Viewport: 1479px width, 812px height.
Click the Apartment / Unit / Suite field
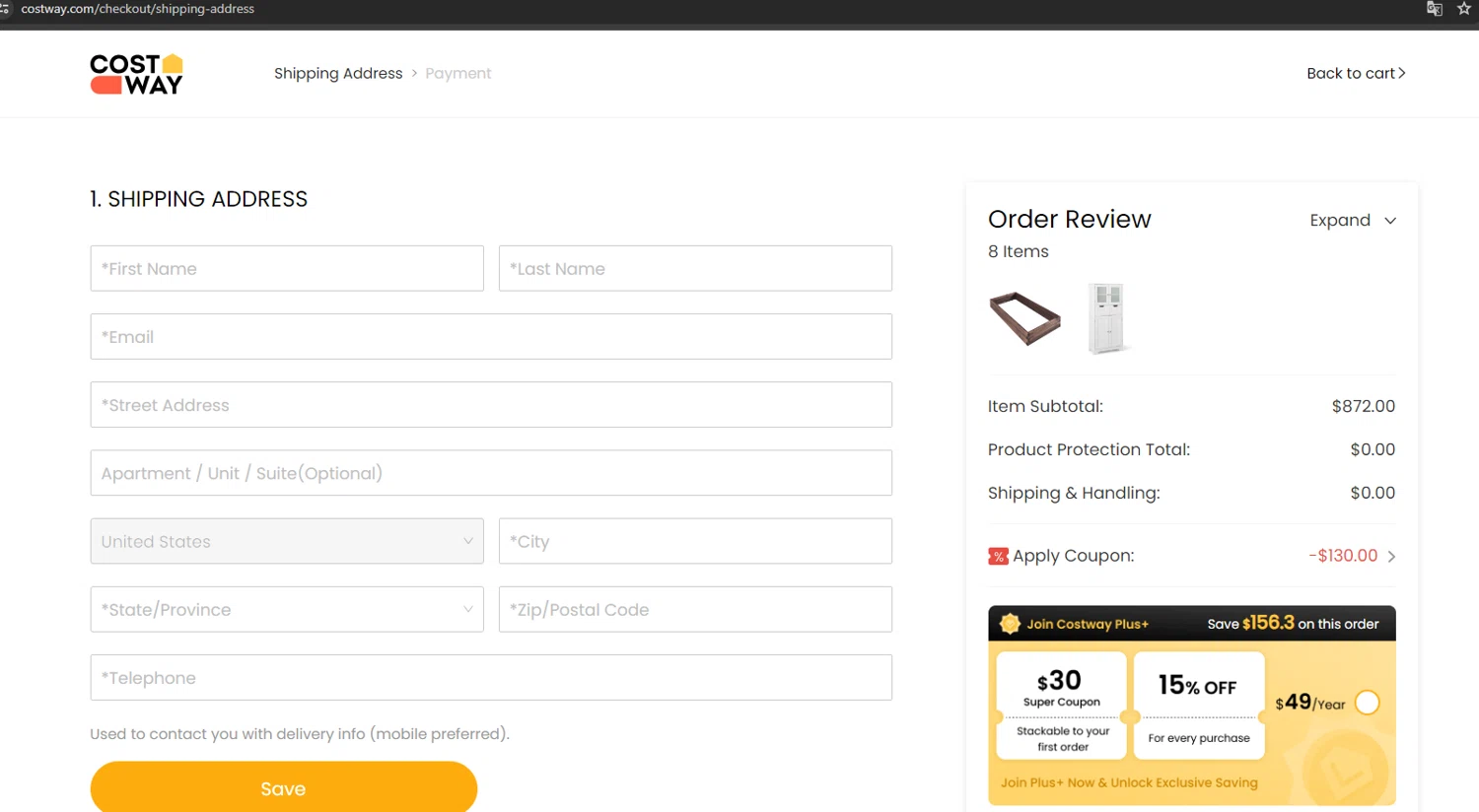(x=491, y=473)
